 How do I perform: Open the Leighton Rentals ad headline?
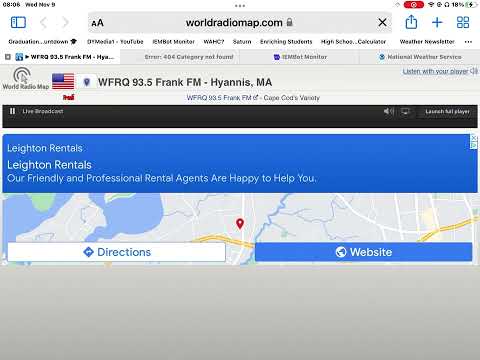tap(49, 165)
